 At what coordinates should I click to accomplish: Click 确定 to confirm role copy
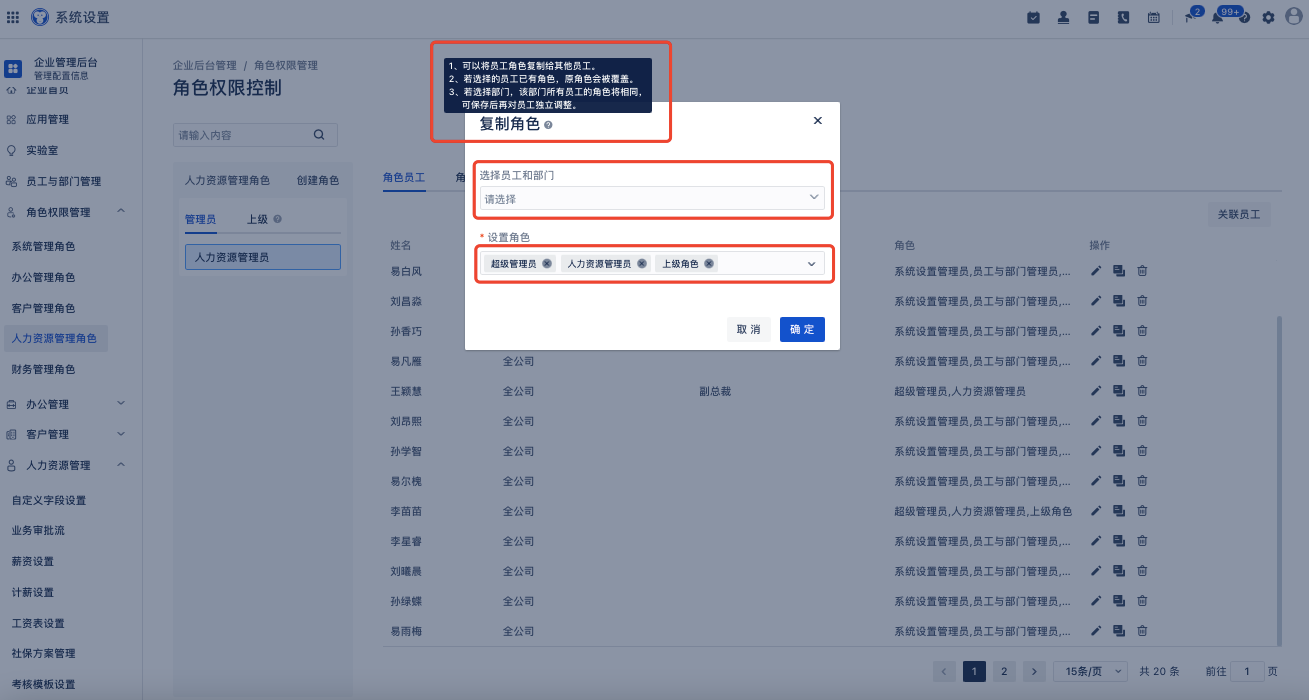click(802, 330)
